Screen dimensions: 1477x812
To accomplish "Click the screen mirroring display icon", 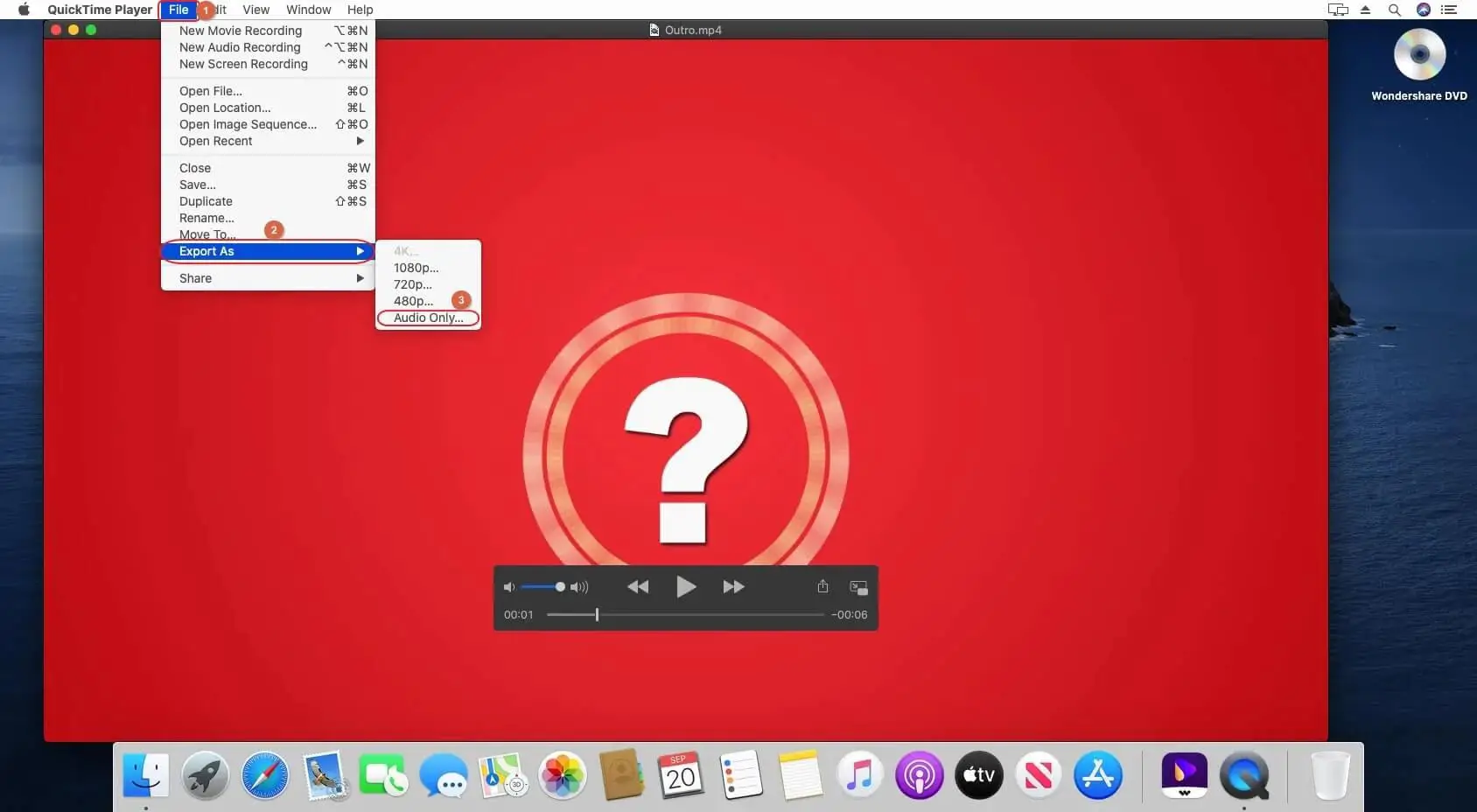I will [x=1338, y=10].
